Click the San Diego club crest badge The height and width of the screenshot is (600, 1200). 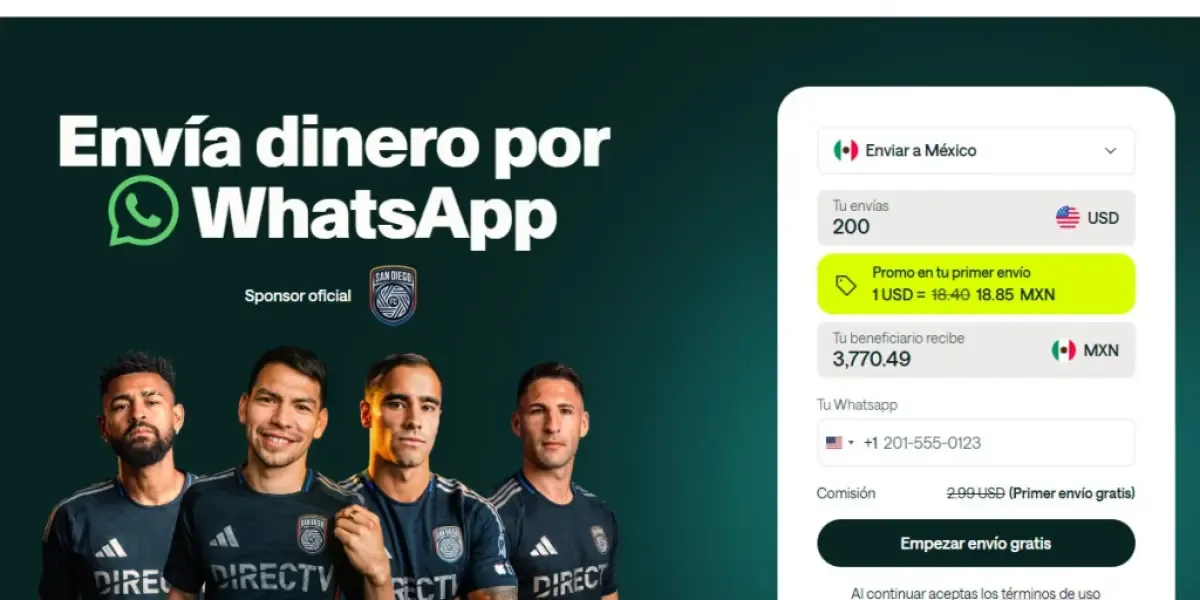tap(393, 295)
